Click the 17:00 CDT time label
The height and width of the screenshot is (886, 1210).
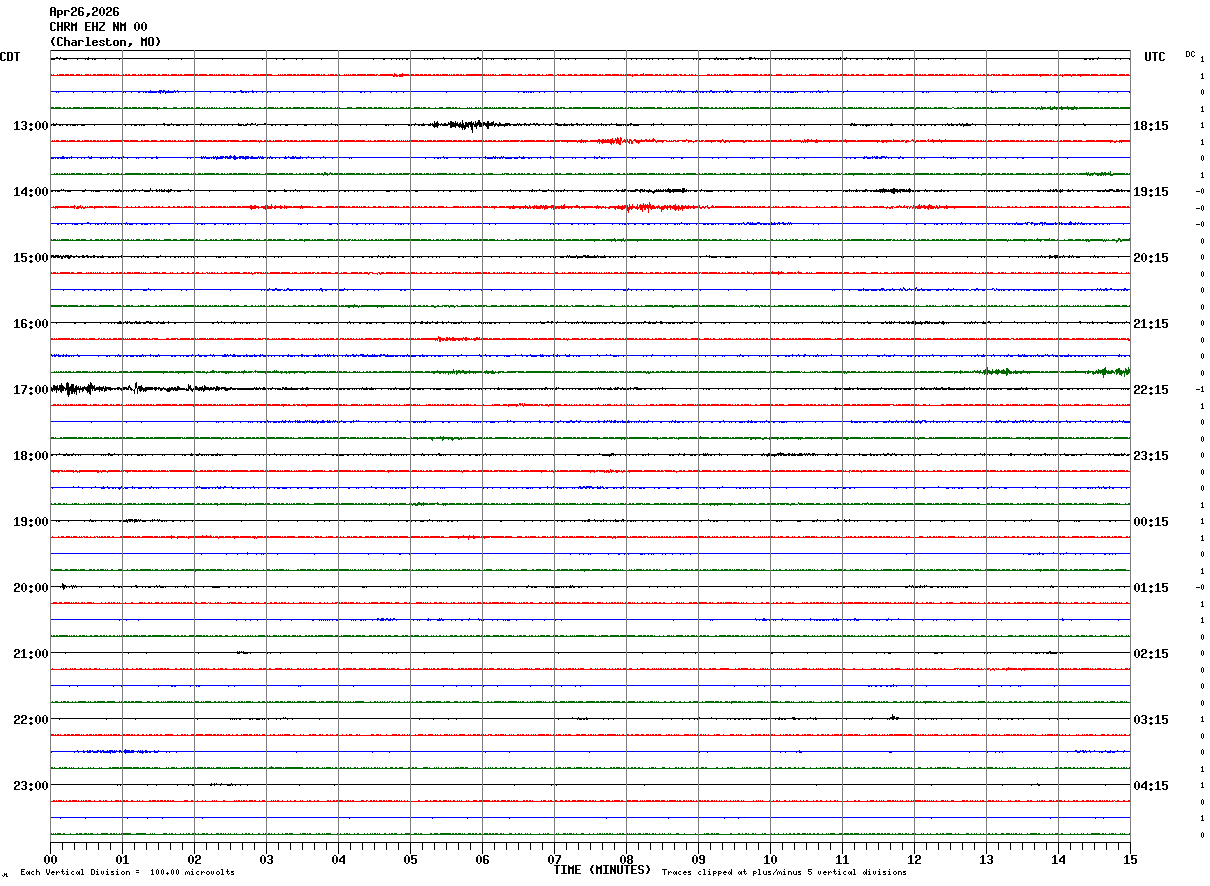[30, 390]
